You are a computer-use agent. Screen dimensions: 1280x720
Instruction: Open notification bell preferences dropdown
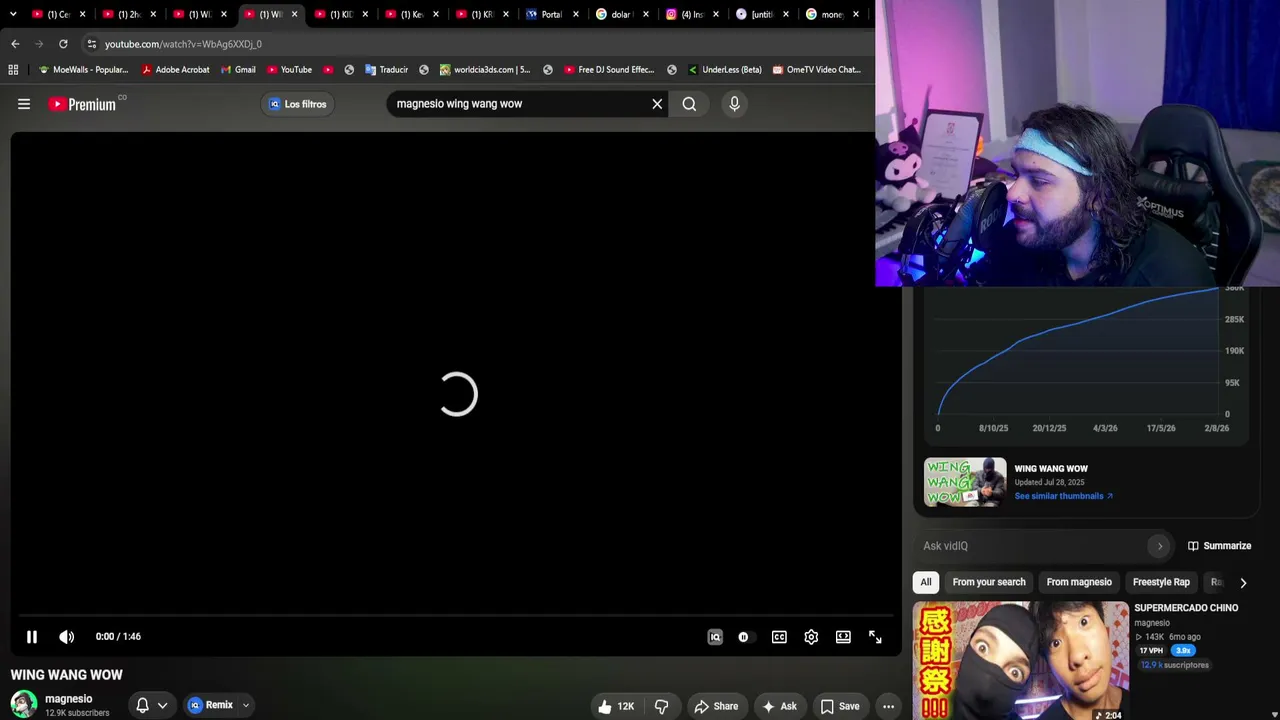151,705
